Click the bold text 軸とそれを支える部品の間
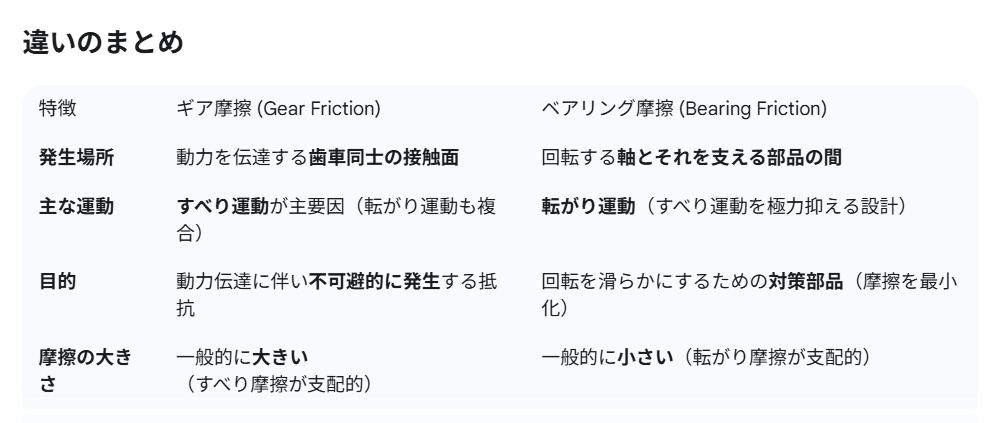Viewport: 994px width, 423px height. pos(720,157)
